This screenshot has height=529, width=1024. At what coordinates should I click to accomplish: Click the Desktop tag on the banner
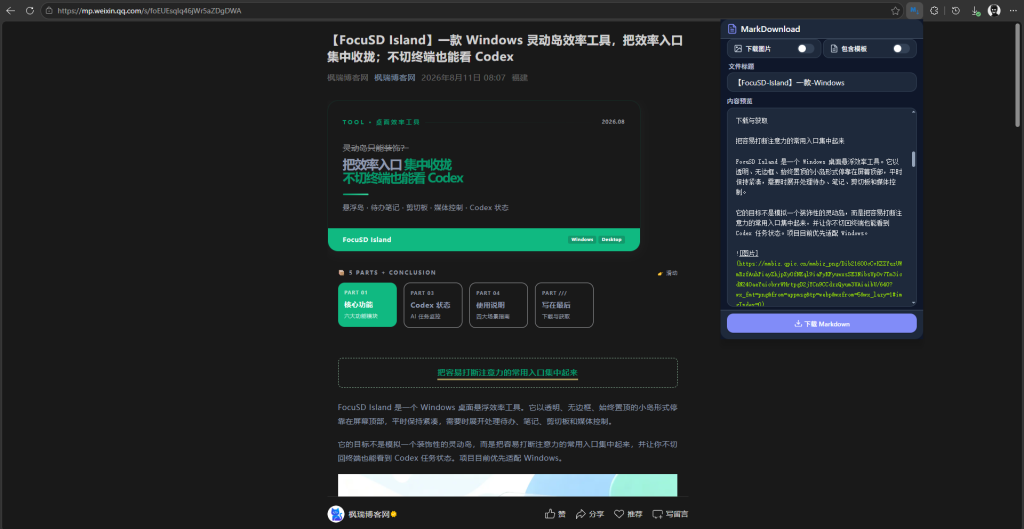612,240
